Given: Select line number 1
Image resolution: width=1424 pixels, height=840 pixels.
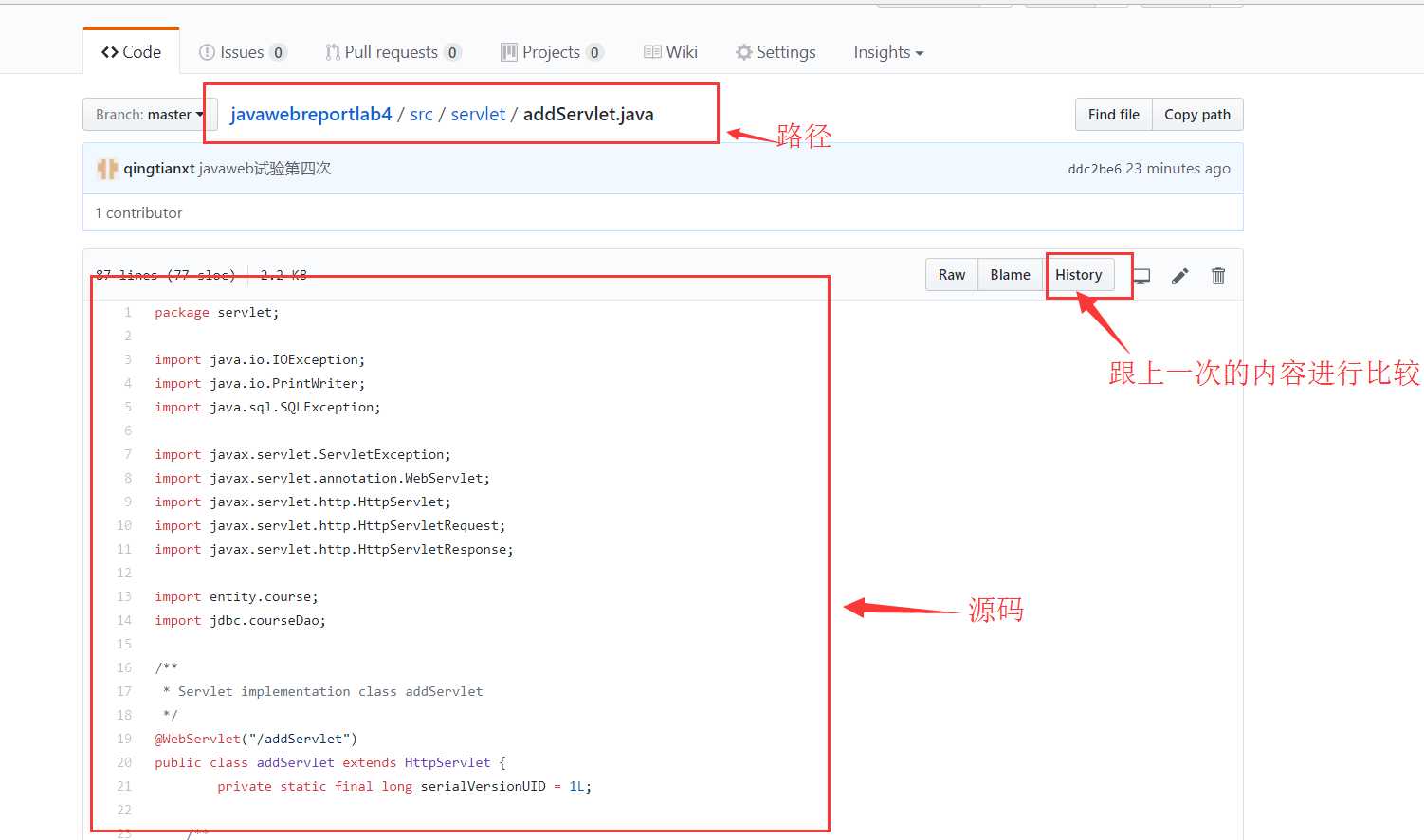Looking at the screenshot, I should [127, 312].
